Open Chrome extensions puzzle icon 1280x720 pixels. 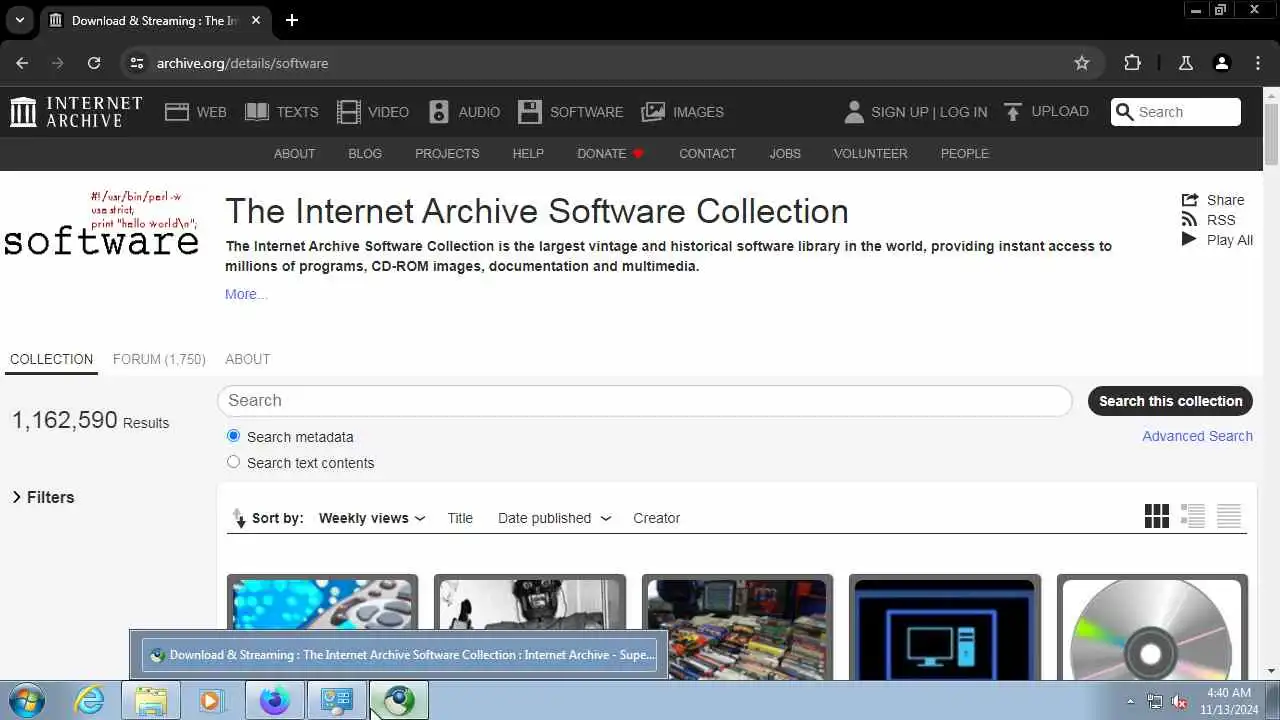pyautogui.click(x=1132, y=63)
